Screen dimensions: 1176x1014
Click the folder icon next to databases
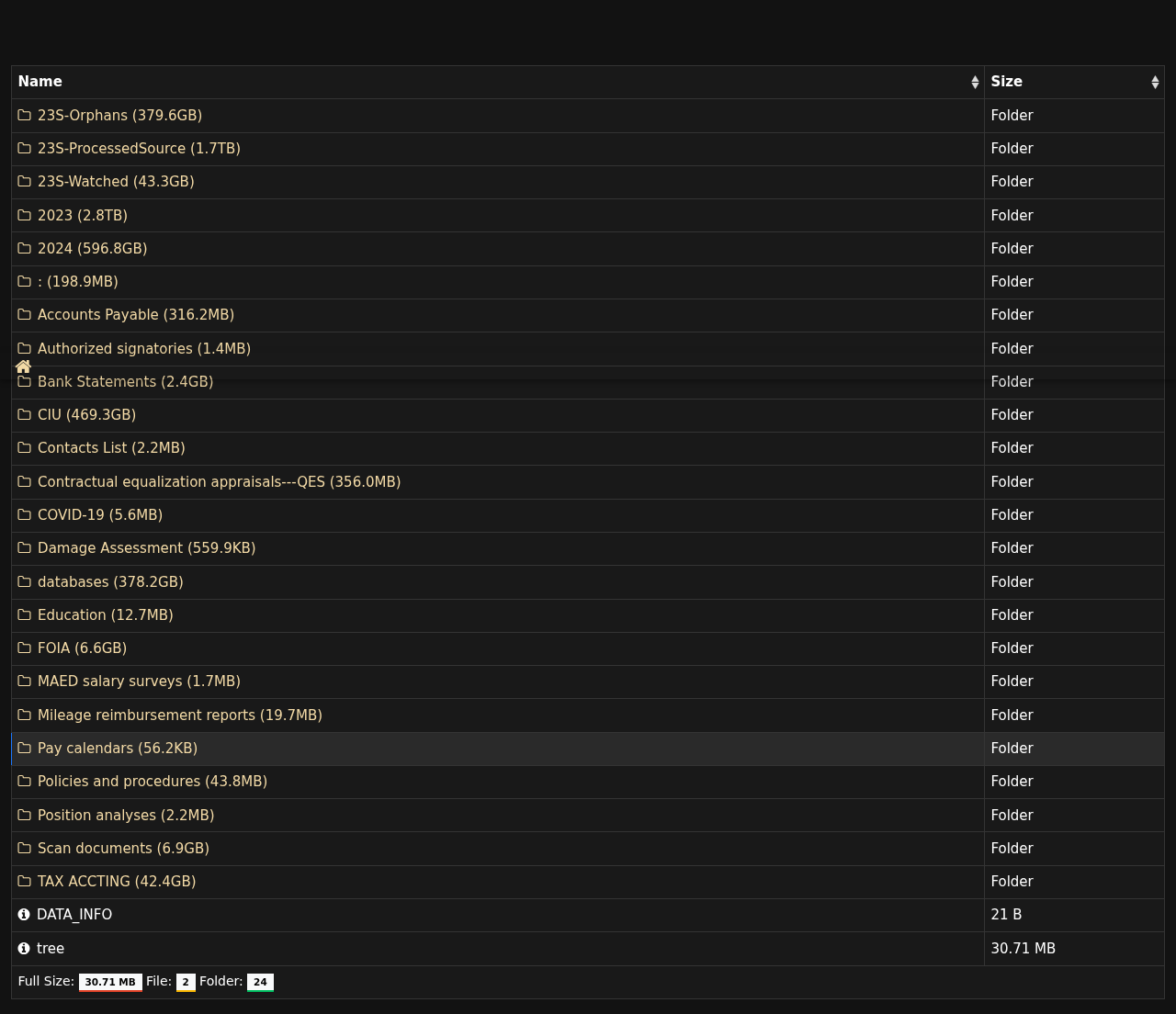click(x=25, y=582)
